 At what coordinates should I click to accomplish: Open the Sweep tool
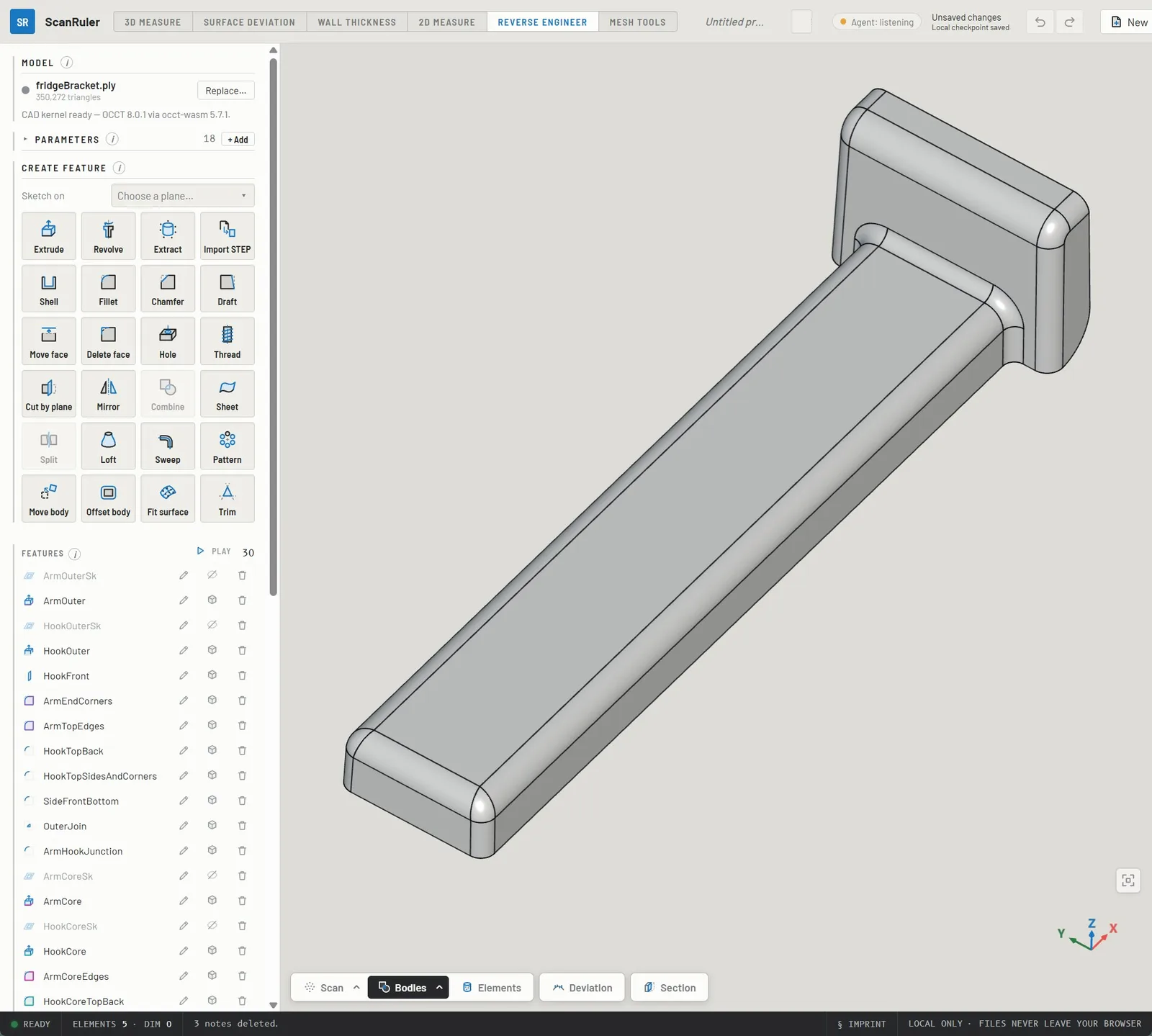pos(168,446)
